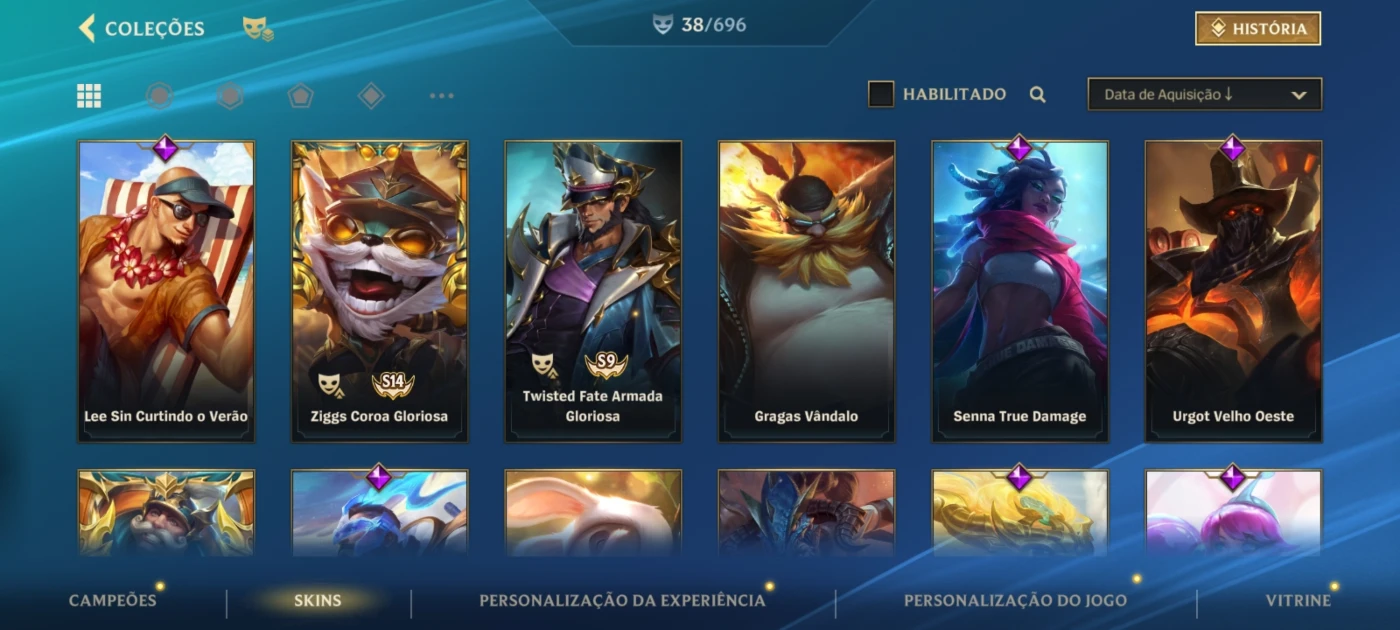The width and height of the screenshot is (1400, 630).
Task: Select the diamond rarity filter icon
Action: (371, 96)
